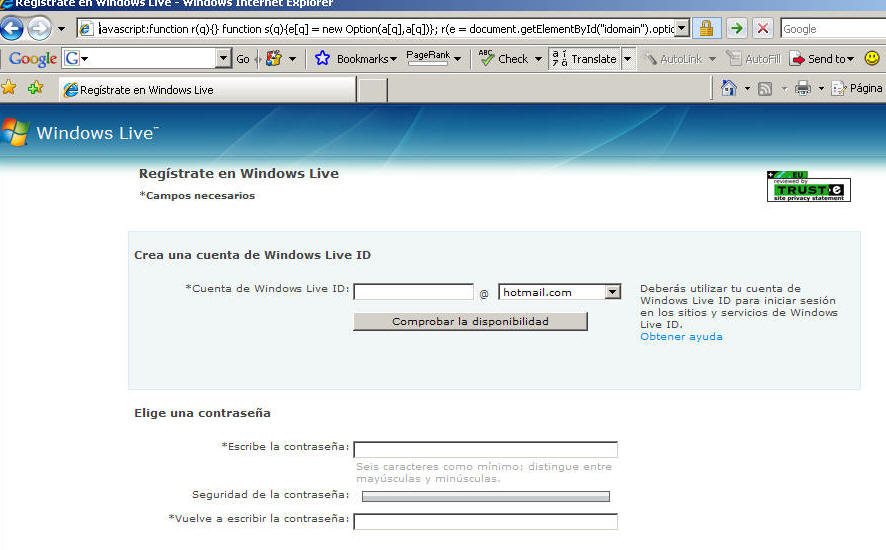This screenshot has width=886, height=550.
Task: Click the red Stop loading icon
Action: pos(763,29)
